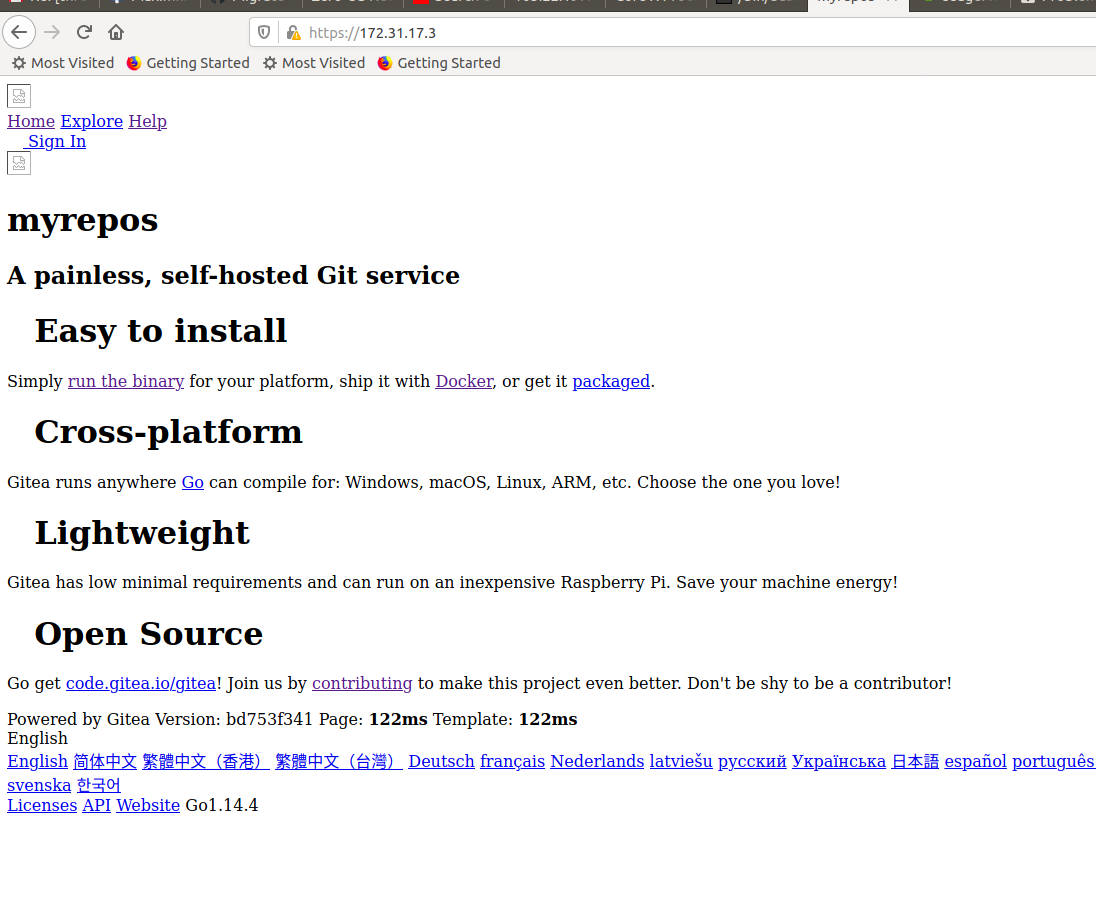Open the Docker link
Screen dimensions: 1096x905
click(463, 381)
